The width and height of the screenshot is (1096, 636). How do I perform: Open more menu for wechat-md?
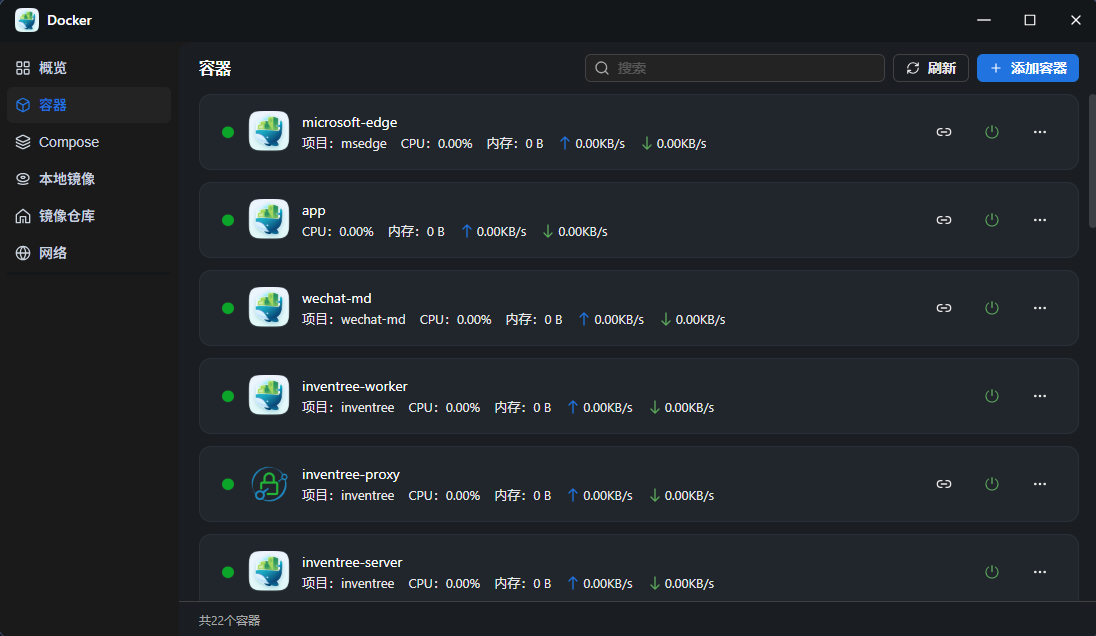pyautogui.click(x=1040, y=308)
